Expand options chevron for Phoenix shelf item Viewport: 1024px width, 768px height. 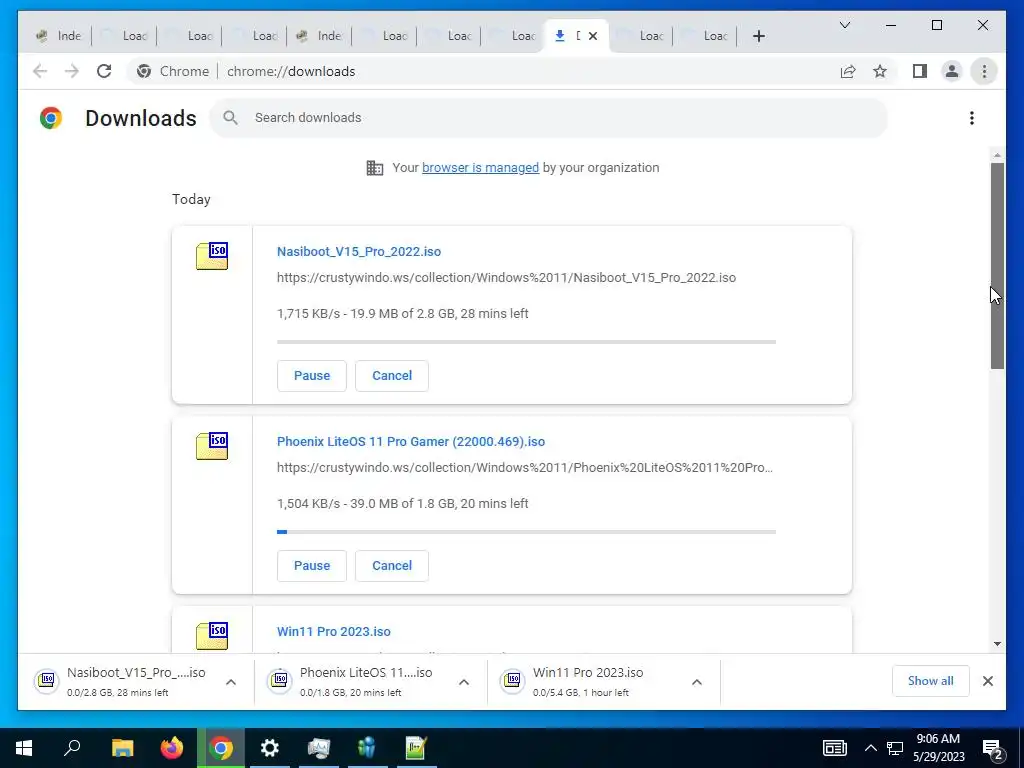point(464,682)
